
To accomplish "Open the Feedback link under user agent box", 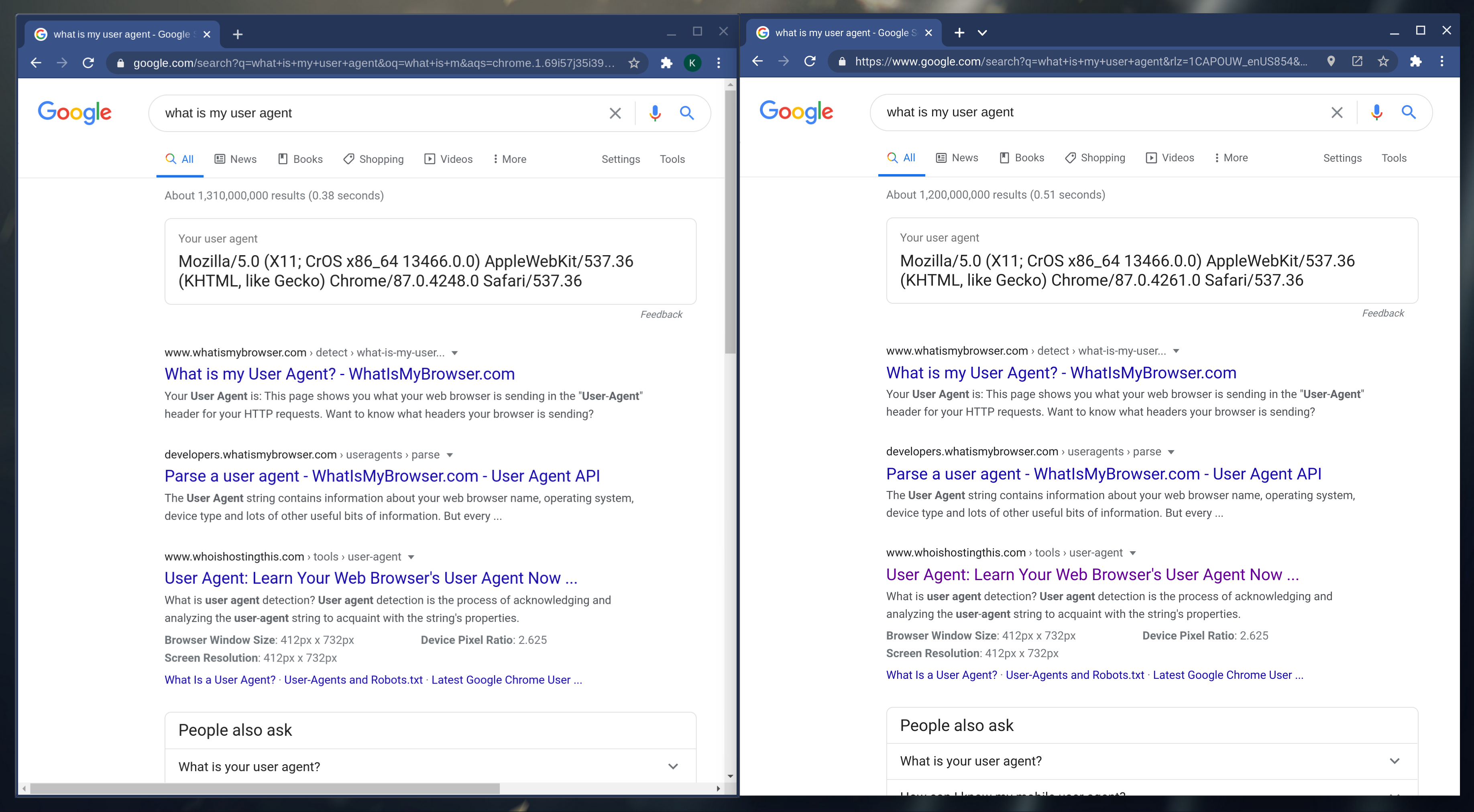I will click(661, 314).
